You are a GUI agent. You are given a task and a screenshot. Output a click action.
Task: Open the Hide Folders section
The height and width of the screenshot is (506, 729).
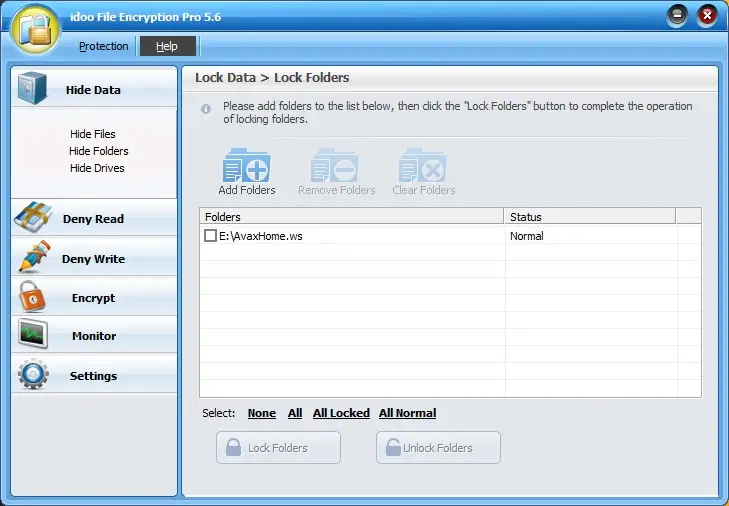click(99, 151)
